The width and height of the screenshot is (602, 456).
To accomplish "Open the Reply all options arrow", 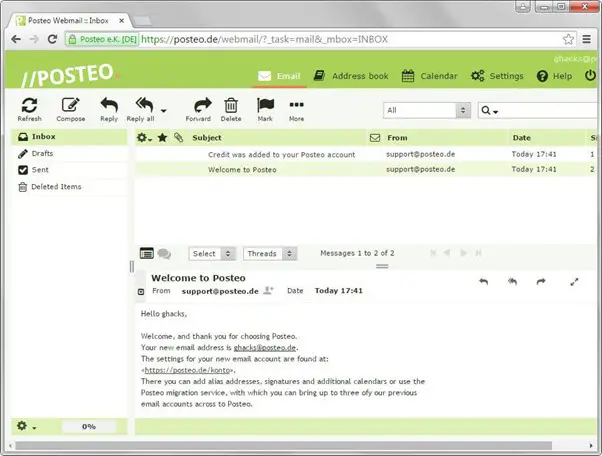I will tap(164, 111).
